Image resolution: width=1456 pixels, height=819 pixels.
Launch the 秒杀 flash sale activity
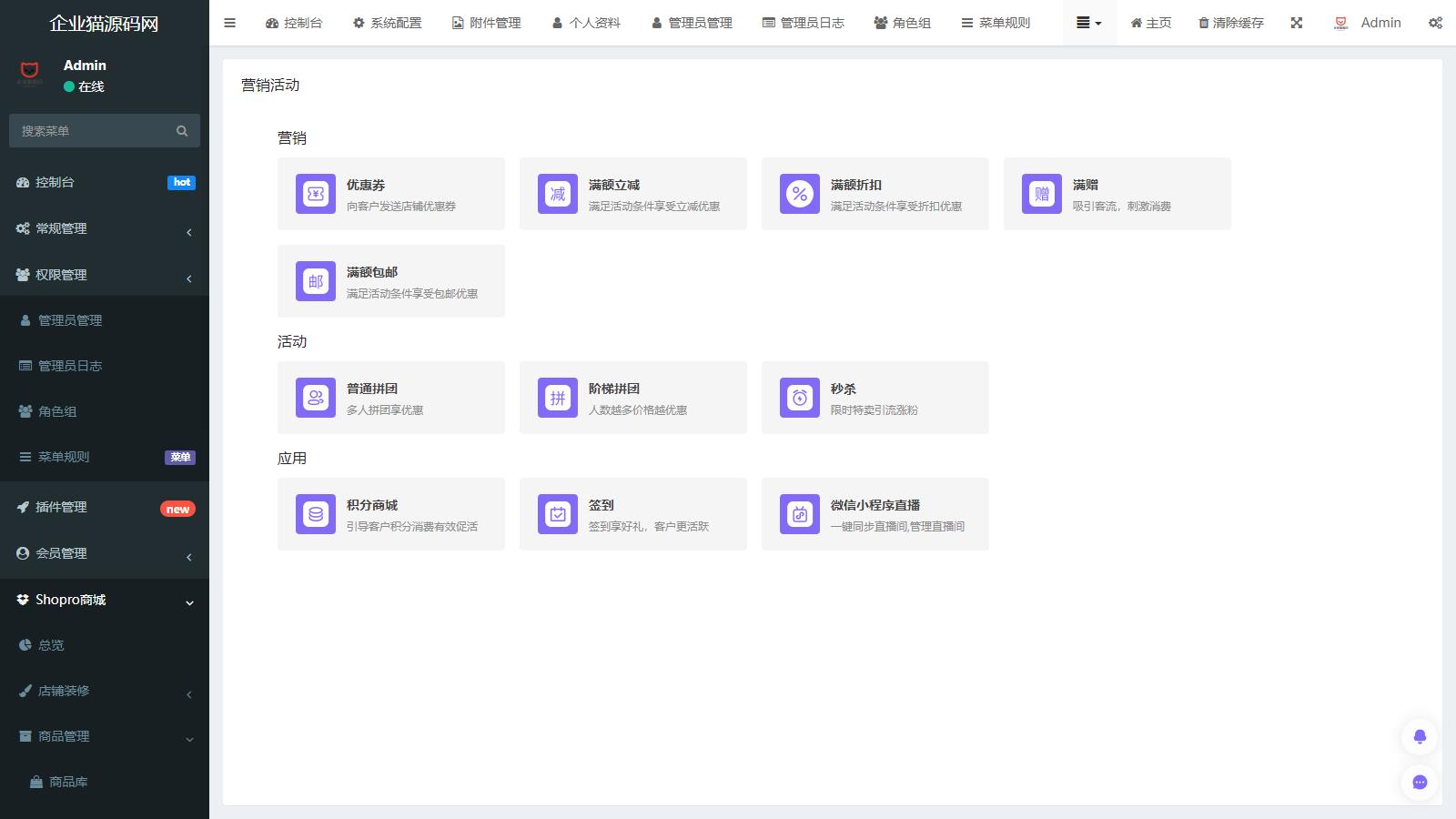pos(875,397)
